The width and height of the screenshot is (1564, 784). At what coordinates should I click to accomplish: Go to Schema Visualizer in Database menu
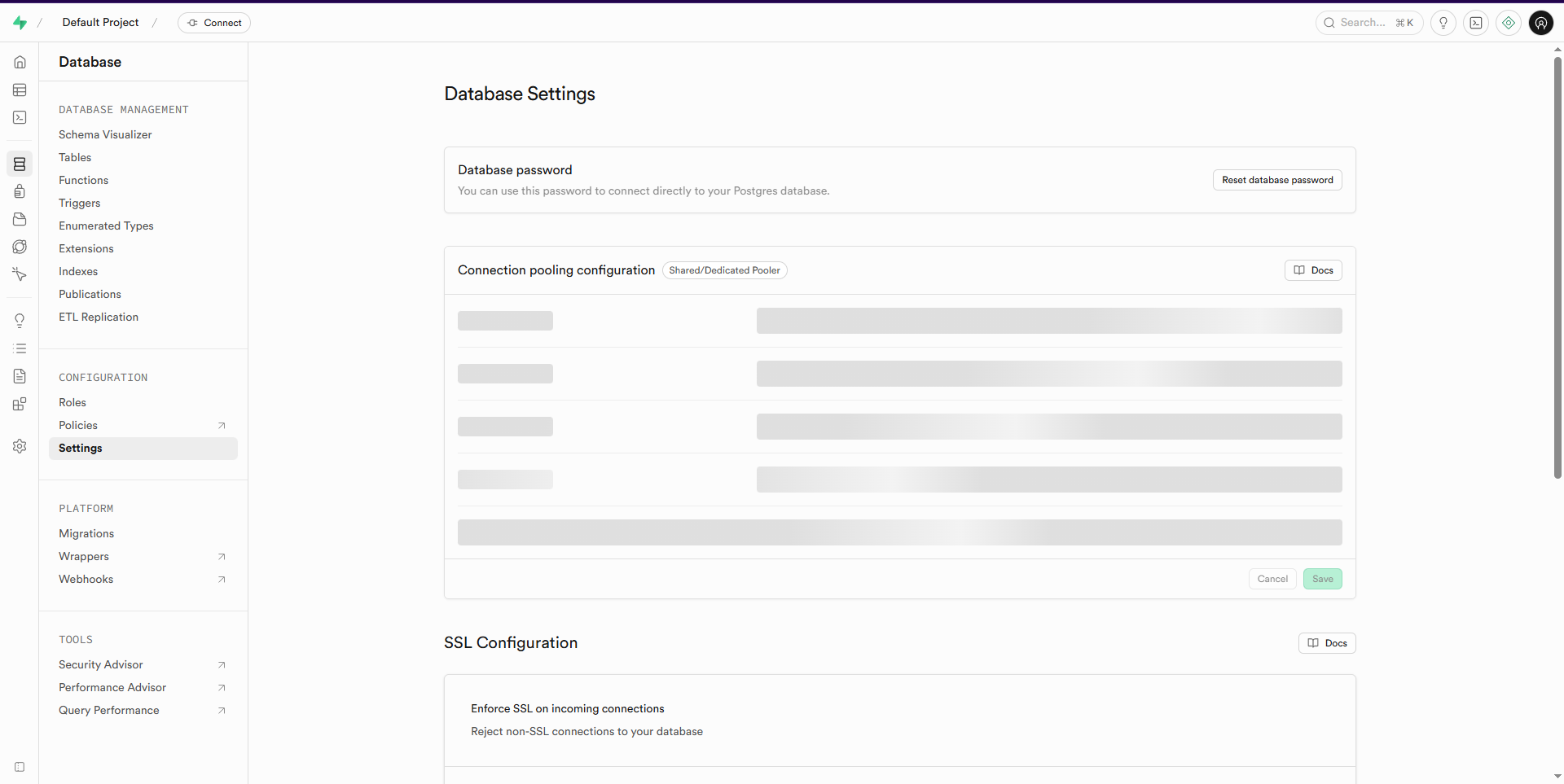(105, 134)
